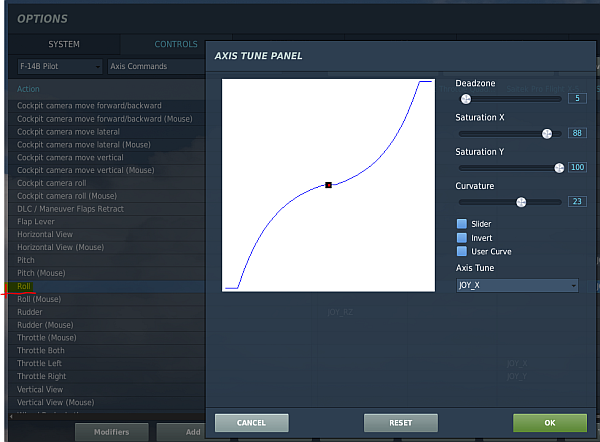
Task: Select the Pitch action row
Action: pyautogui.click(x=107, y=260)
